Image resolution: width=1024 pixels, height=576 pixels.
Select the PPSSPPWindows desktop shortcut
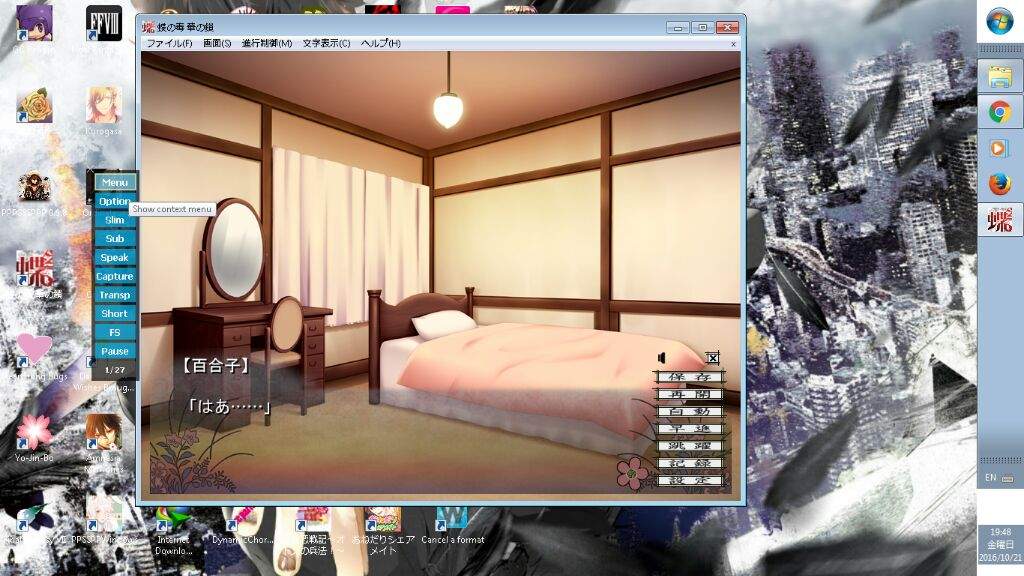coord(104,522)
